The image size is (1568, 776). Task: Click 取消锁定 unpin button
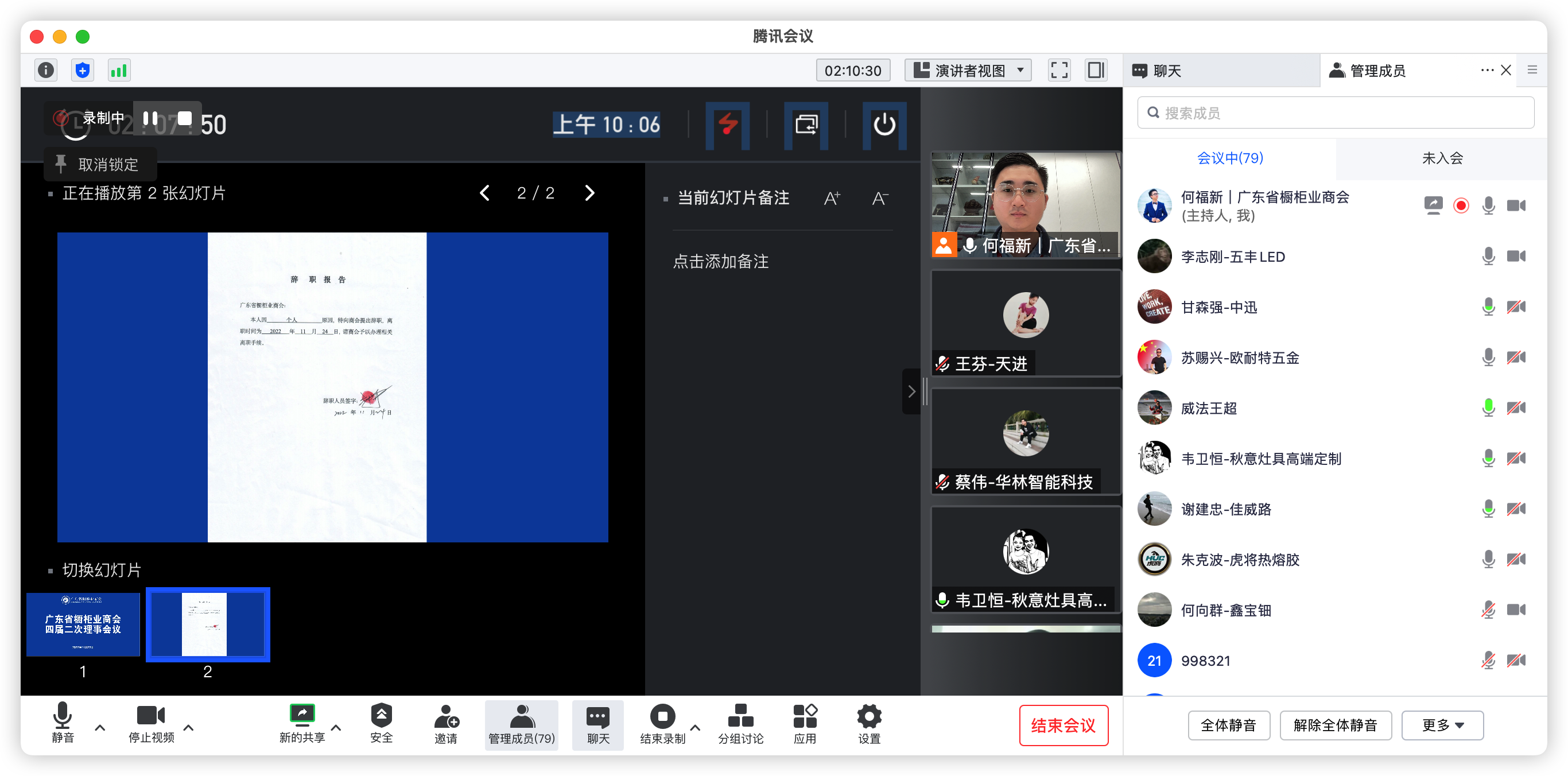(x=100, y=164)
